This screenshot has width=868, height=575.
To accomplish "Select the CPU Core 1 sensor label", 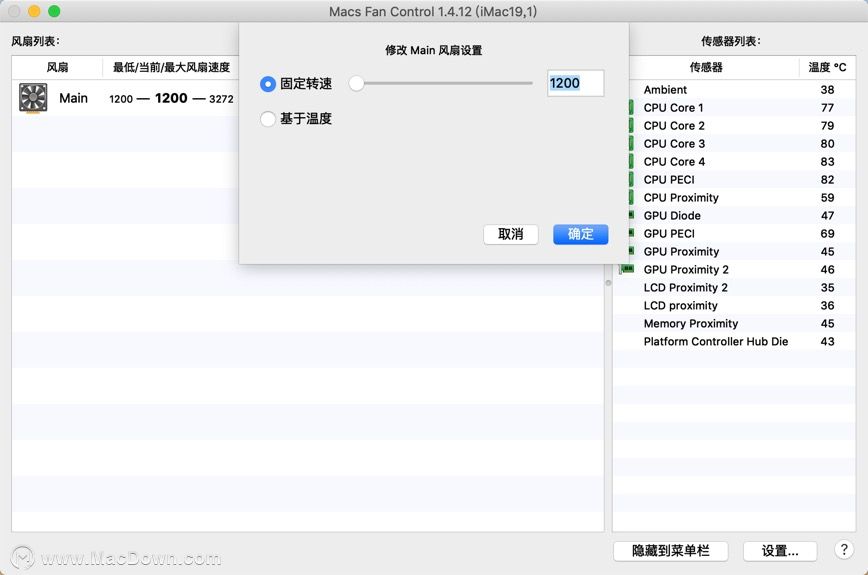I will click(673, 107).
